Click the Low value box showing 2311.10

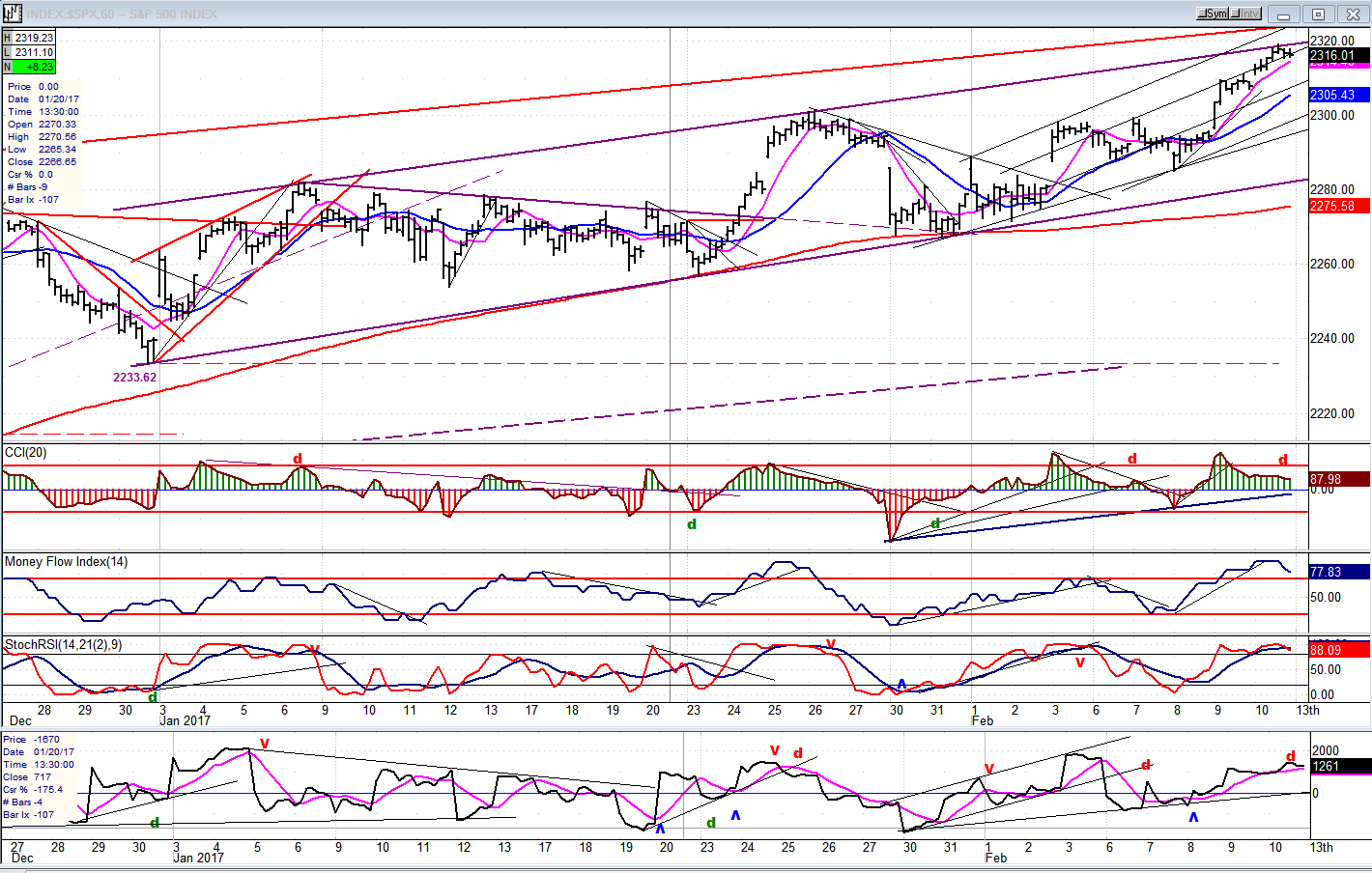(29, 52)
